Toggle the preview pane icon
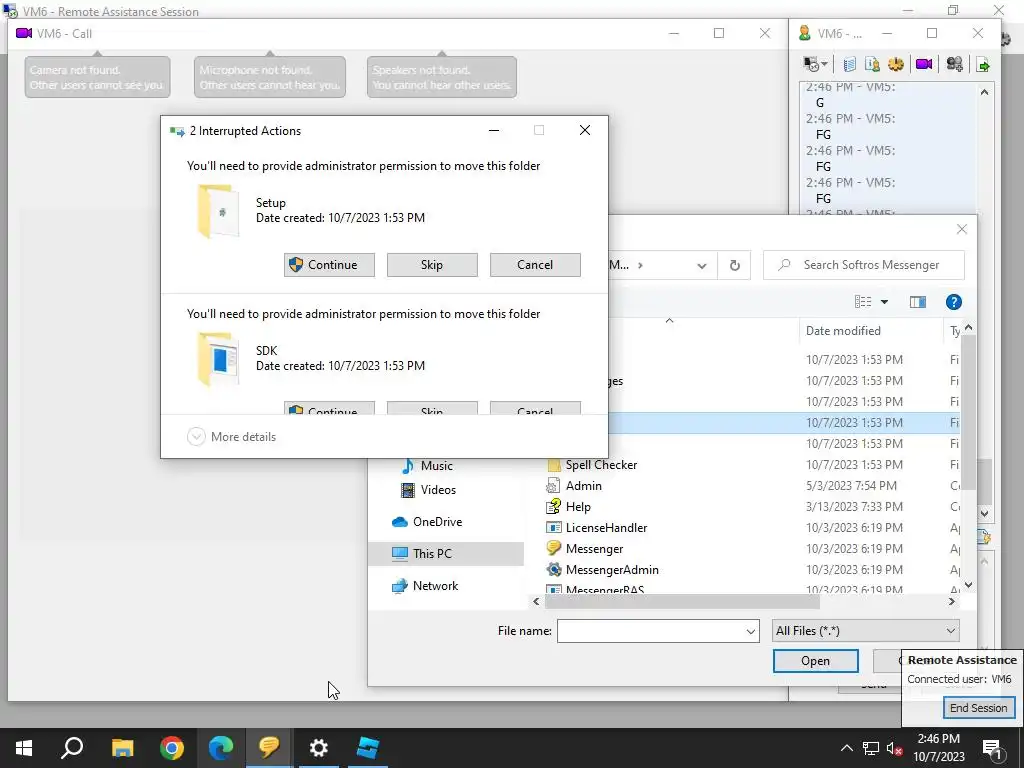The image size is (1024, 768). click(x=918, y=302)
